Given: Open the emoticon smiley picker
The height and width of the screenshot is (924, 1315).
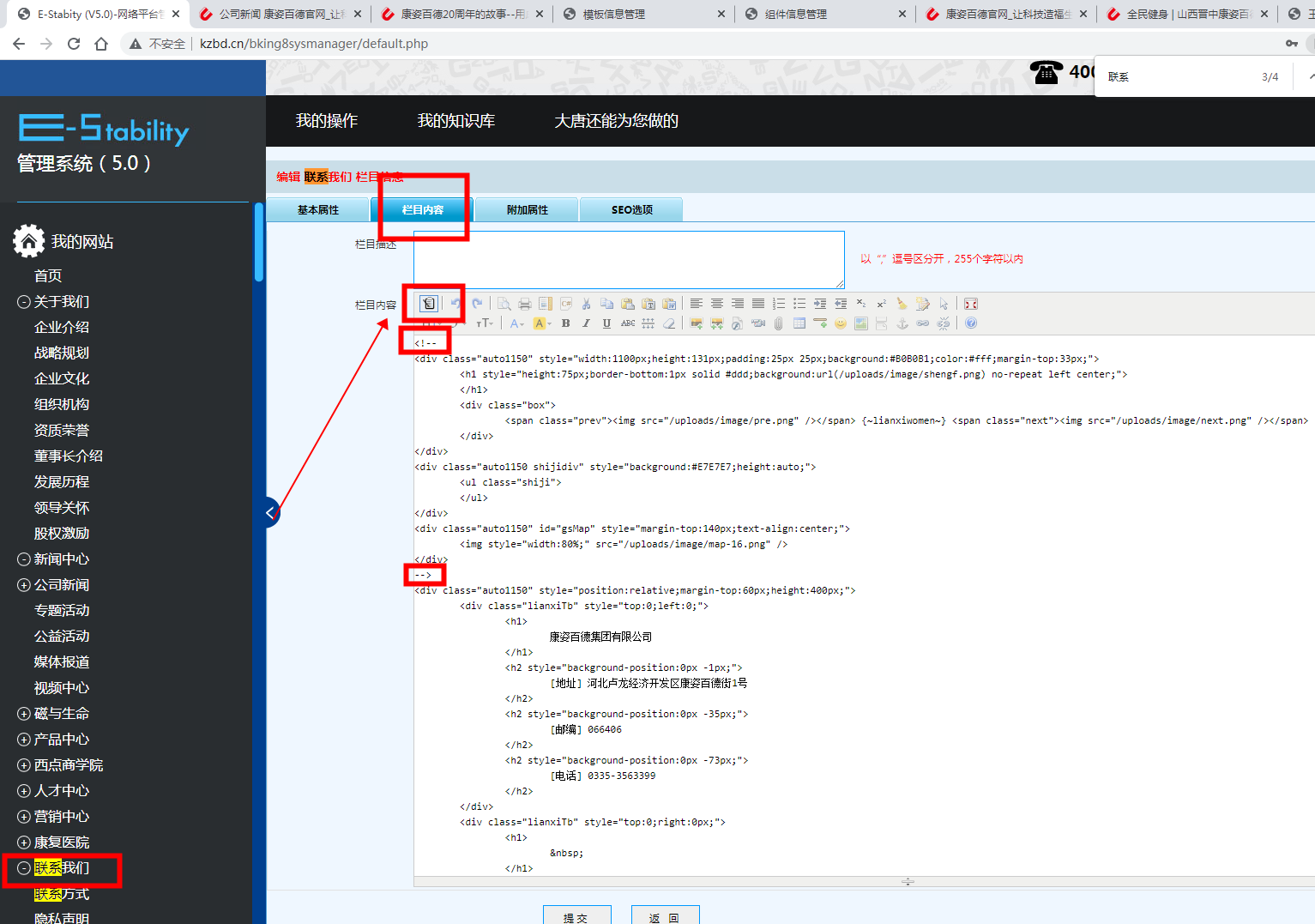Looking at the screenshot, I should [x=841, y=323].
